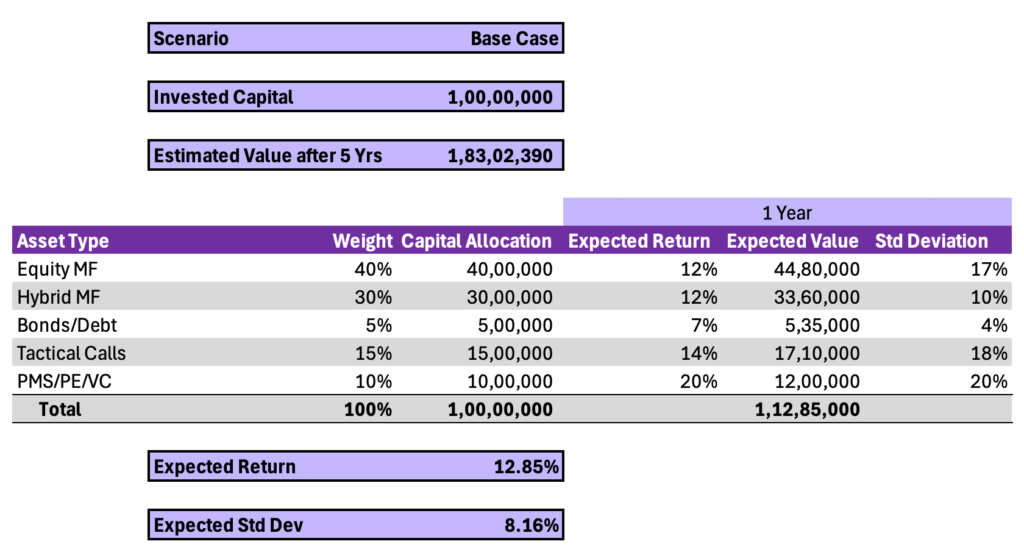The width and height of the screenshot is (1024, 555).
Task: Select the Total row label
Action: click(60, 409)
